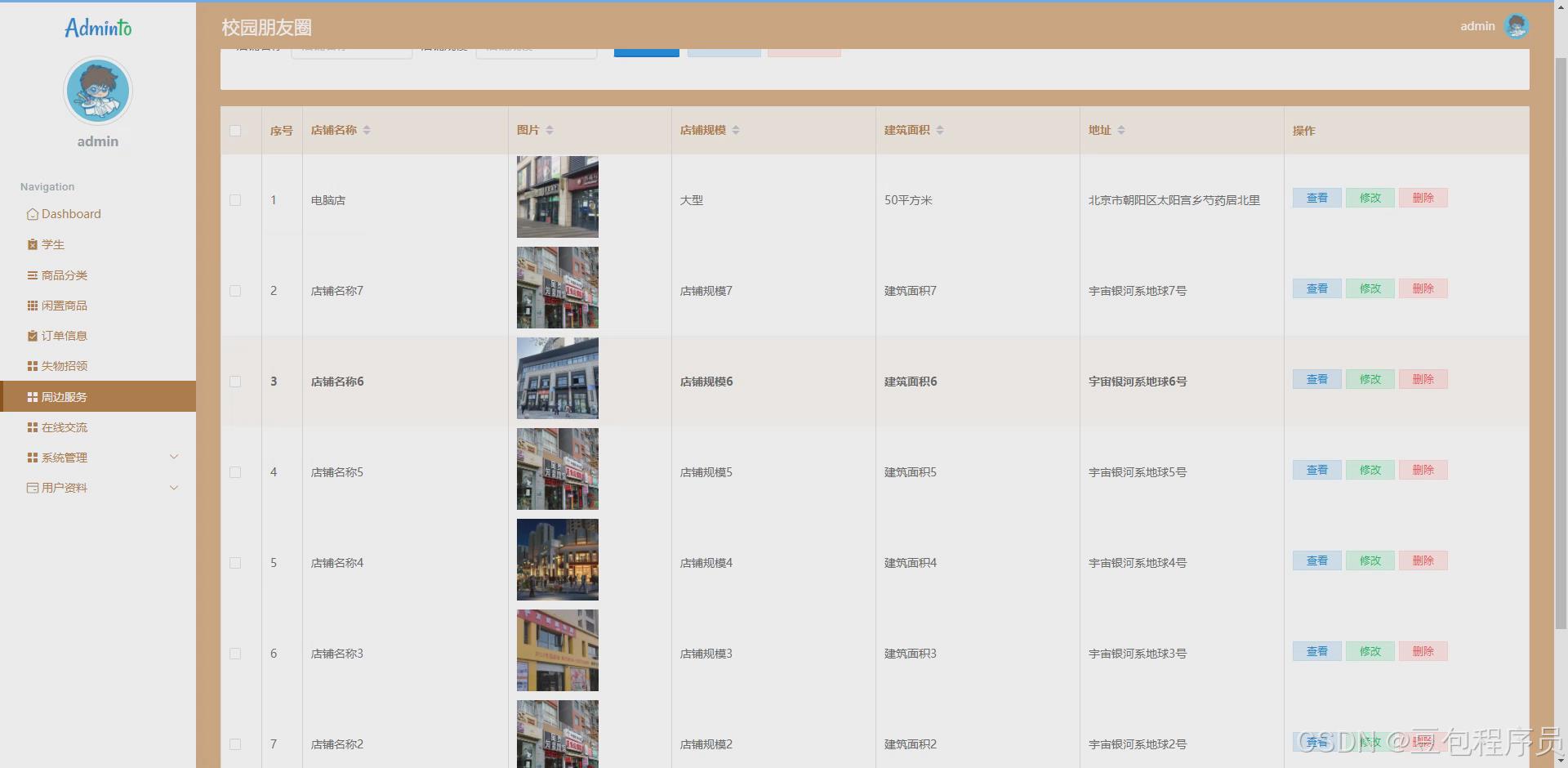Image resolution: width=1568 pixels, height=768 pixels.
Task: Click the Adminto logo
Action: (x=98, y=28)
